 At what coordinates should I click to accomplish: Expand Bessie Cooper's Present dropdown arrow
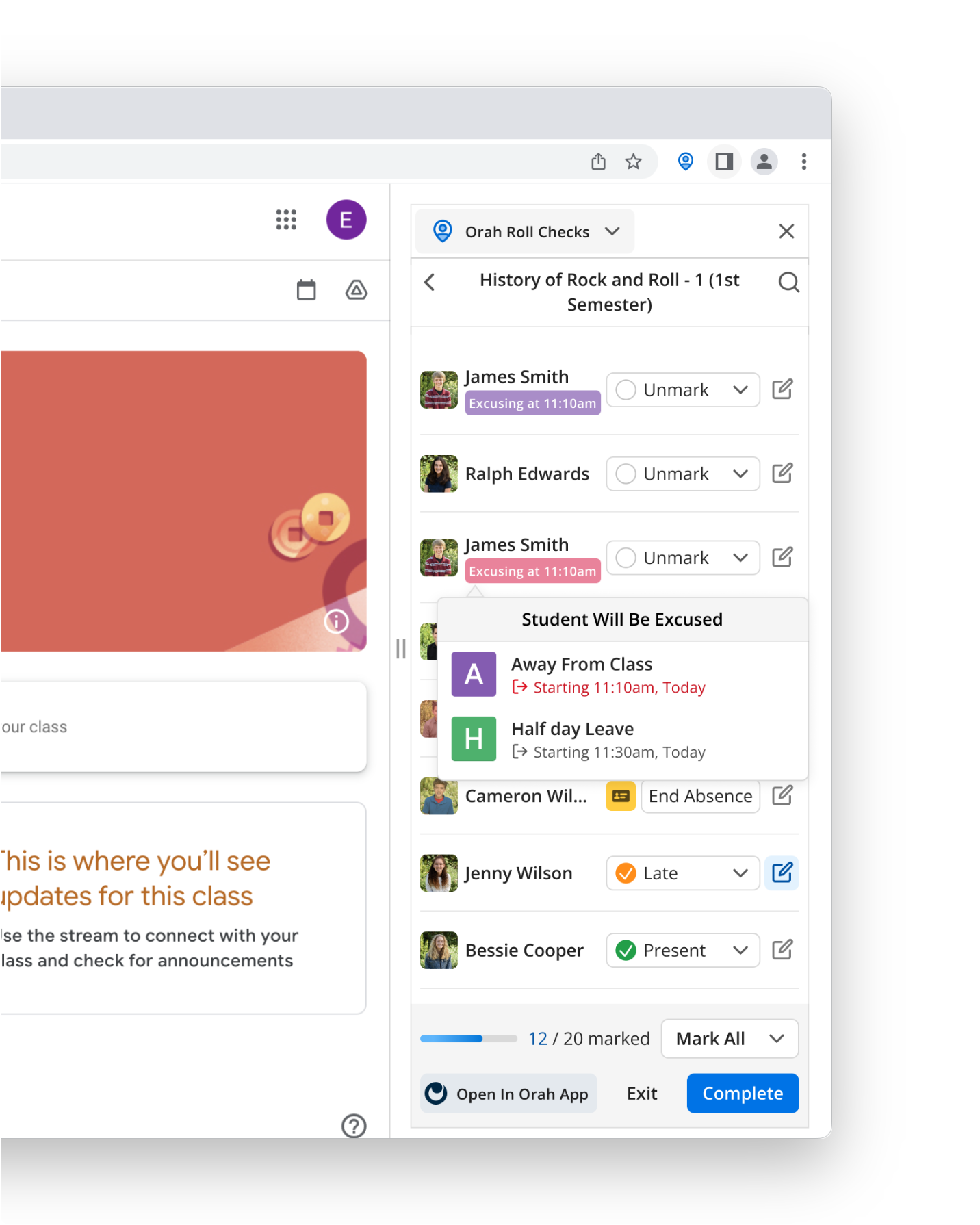point(740,950)
